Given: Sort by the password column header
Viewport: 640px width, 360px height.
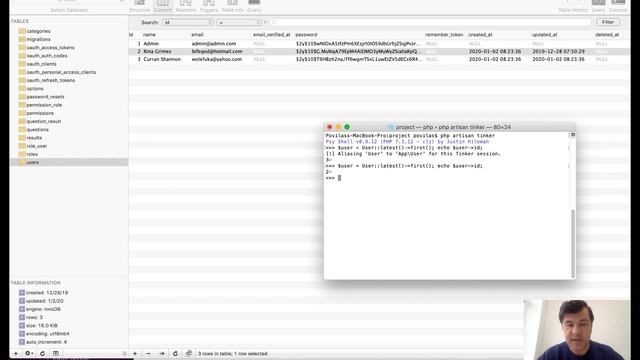Looking at the screenshot, I should click(x=306, y=35).
